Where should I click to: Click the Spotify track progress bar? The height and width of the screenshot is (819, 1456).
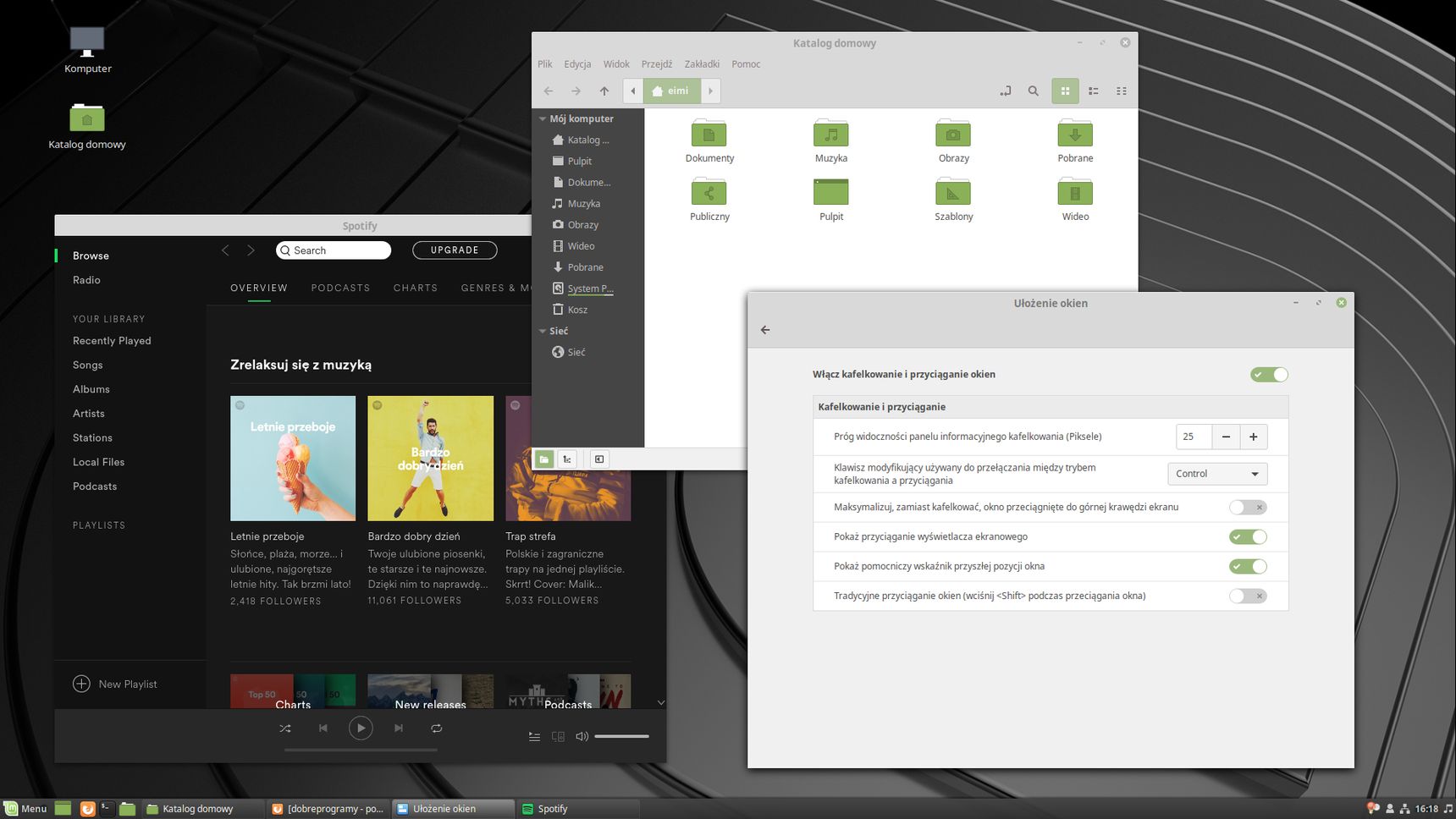click(361, 750)
